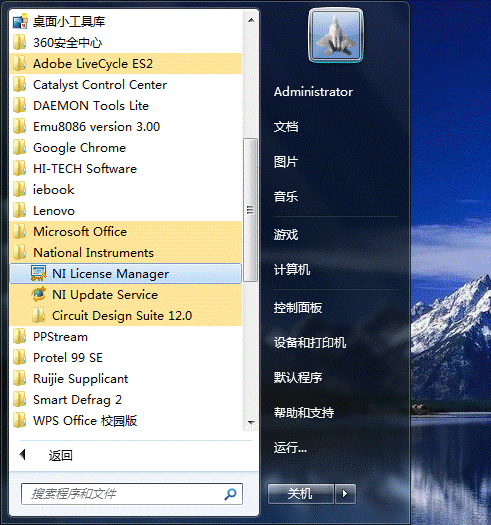
Task: Launch NI Update Service via its icon
Action: coord(39,295)
